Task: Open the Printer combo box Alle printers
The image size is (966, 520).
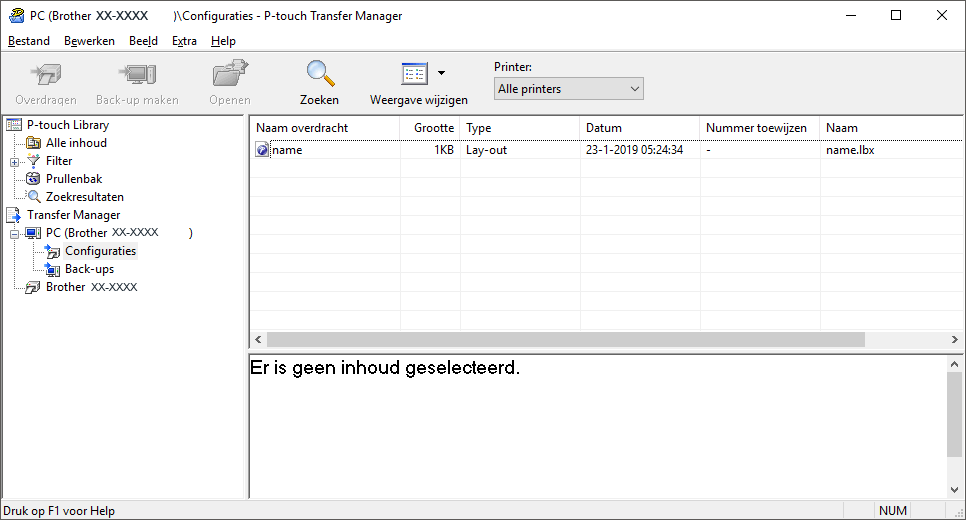Action: coord(568,89)
